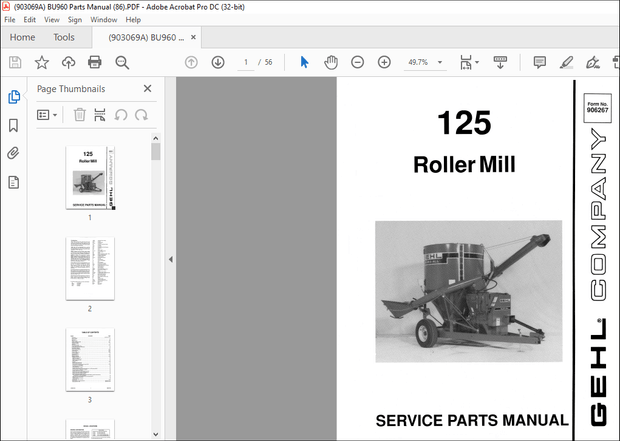Select the (903069A) BU960 document tab
Screen dimensions: 620x441
146,38
